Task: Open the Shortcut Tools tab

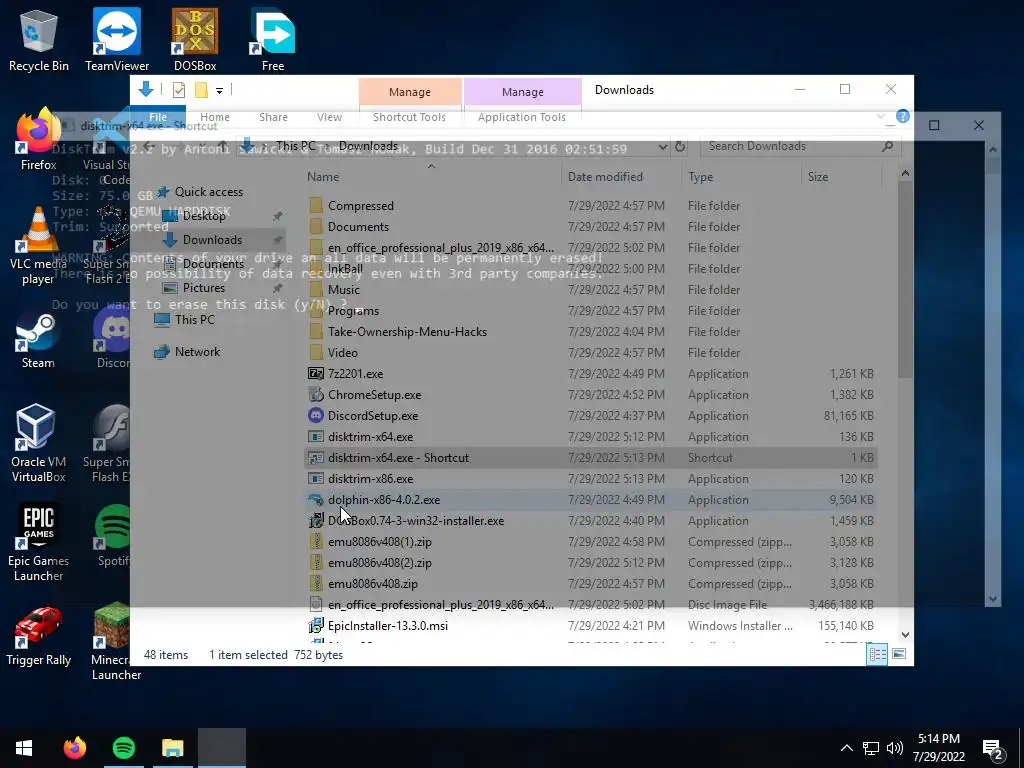Action: (409, 117)
